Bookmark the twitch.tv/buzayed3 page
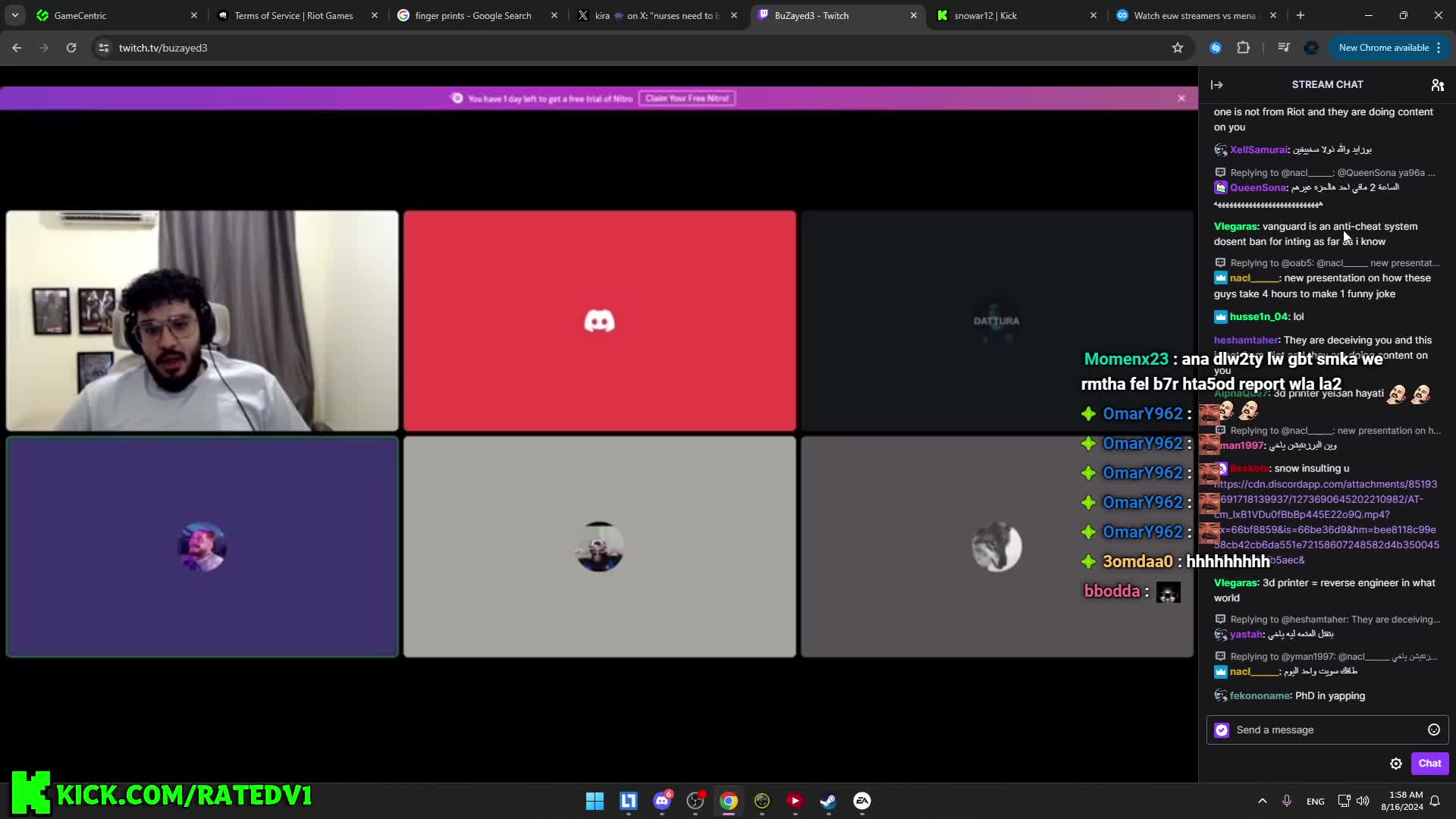Viewport: 1456px width, 819px height. pyautogui.click(x=1178, y=48)
